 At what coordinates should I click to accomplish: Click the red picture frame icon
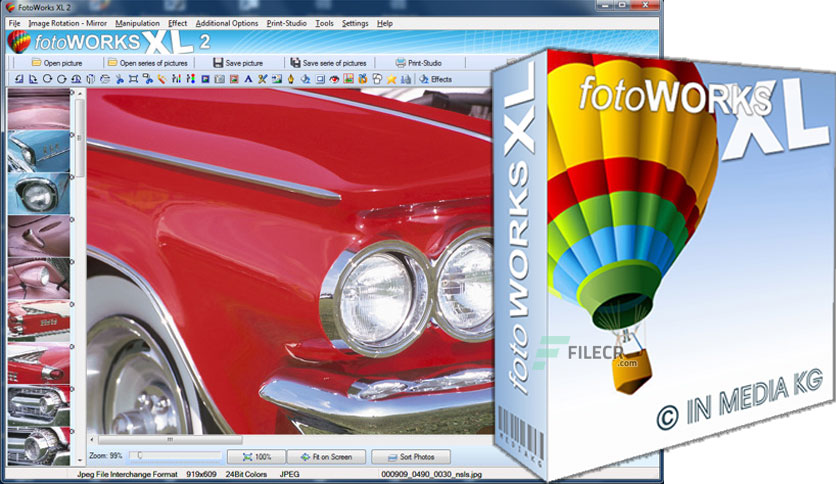pos(234,79)
